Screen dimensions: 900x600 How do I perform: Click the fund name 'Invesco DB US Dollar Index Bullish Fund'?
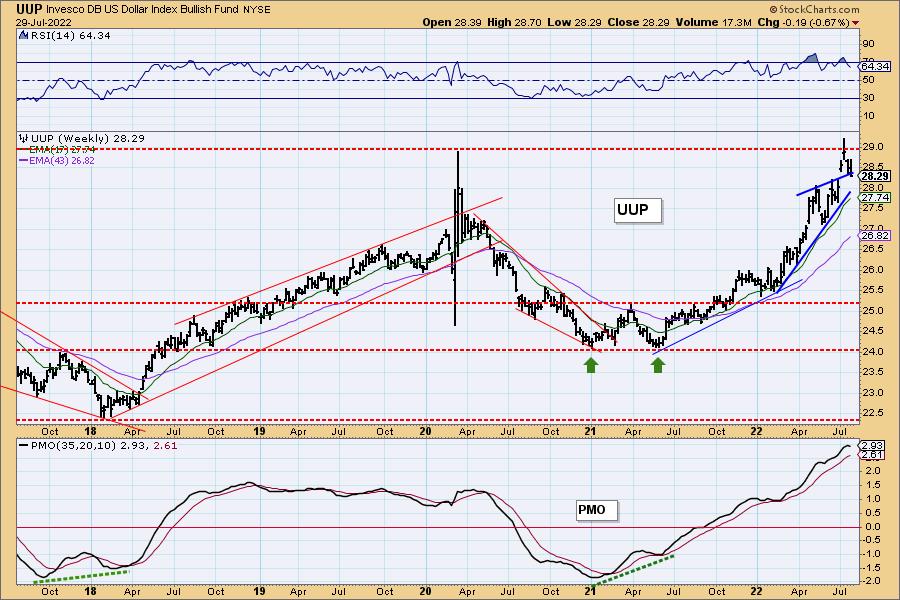(143, 10)
